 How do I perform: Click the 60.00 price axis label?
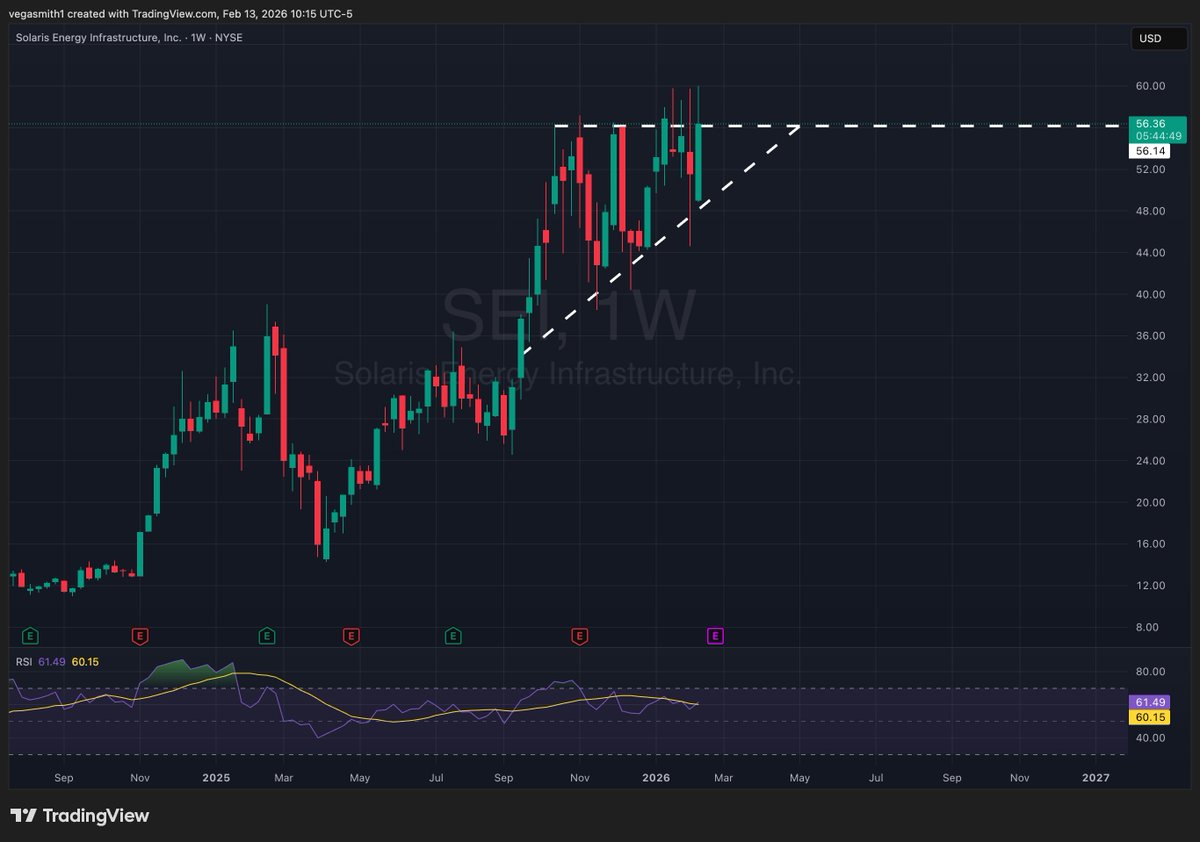coord(1152,86)
